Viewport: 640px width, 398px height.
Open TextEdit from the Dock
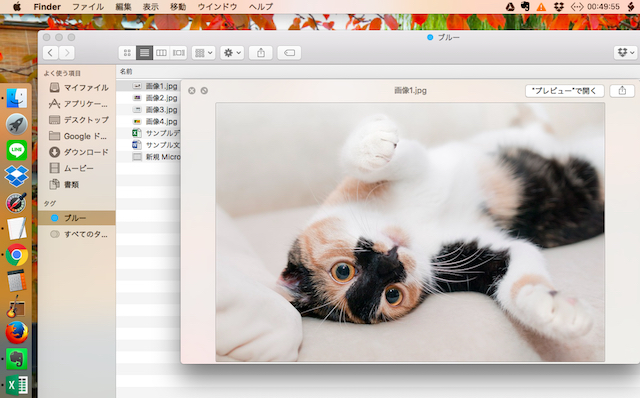(x=17, y=229)
